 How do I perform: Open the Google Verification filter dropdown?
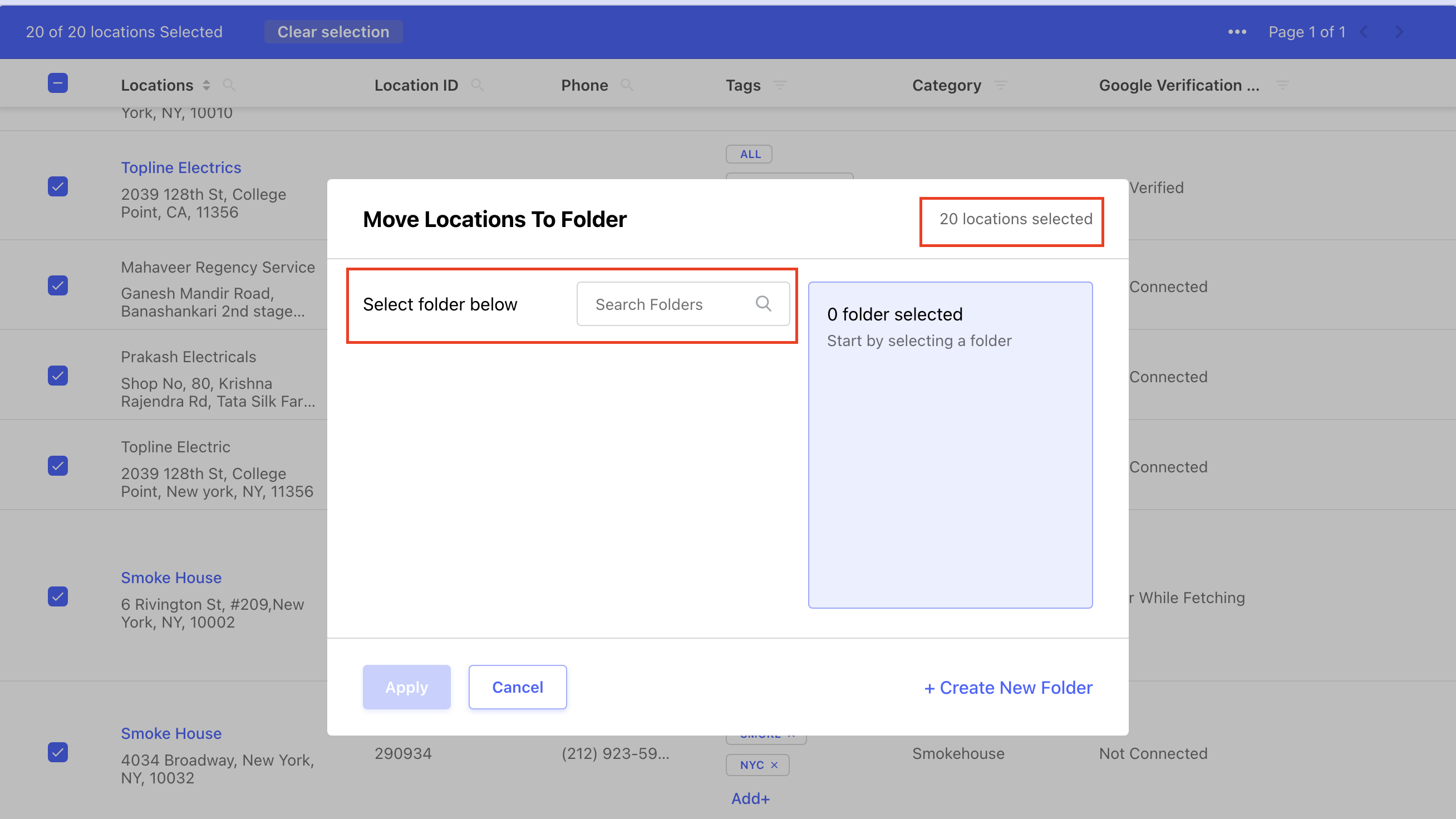1282,85
